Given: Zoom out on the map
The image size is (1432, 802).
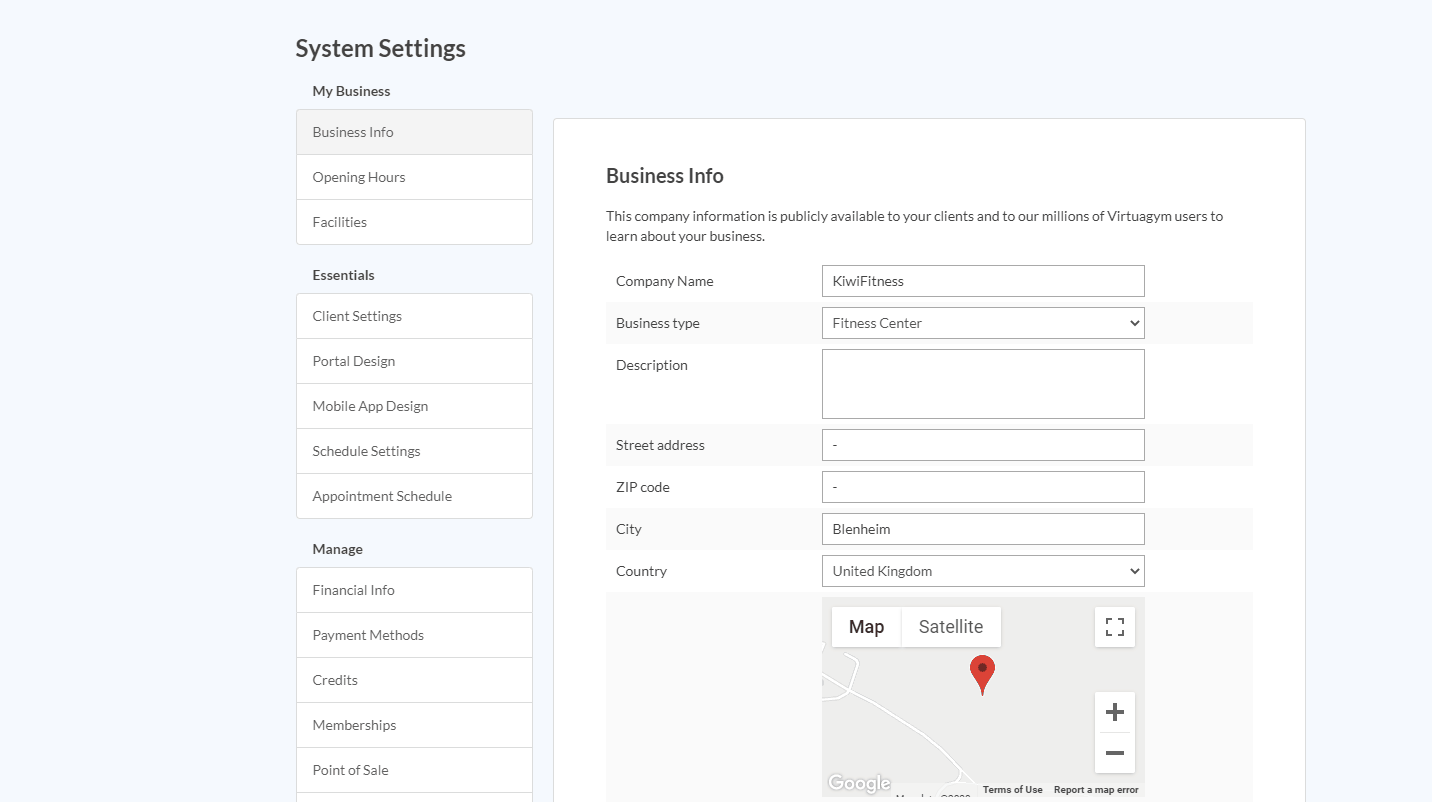Looking at the screenshot, I should coord(1114,753).
